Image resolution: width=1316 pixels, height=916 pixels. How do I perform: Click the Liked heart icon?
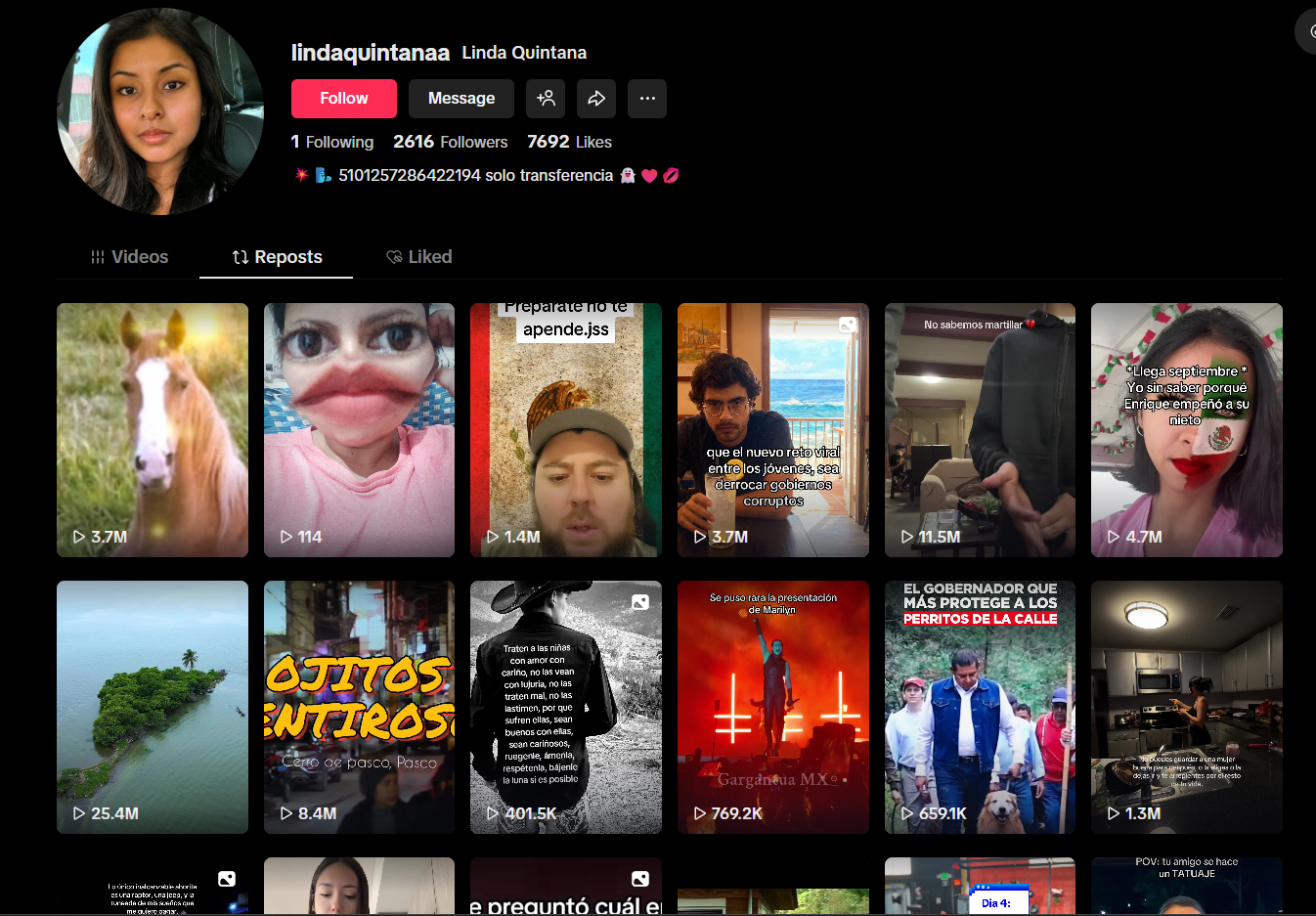pyautogui.click(x=394, y=257)
